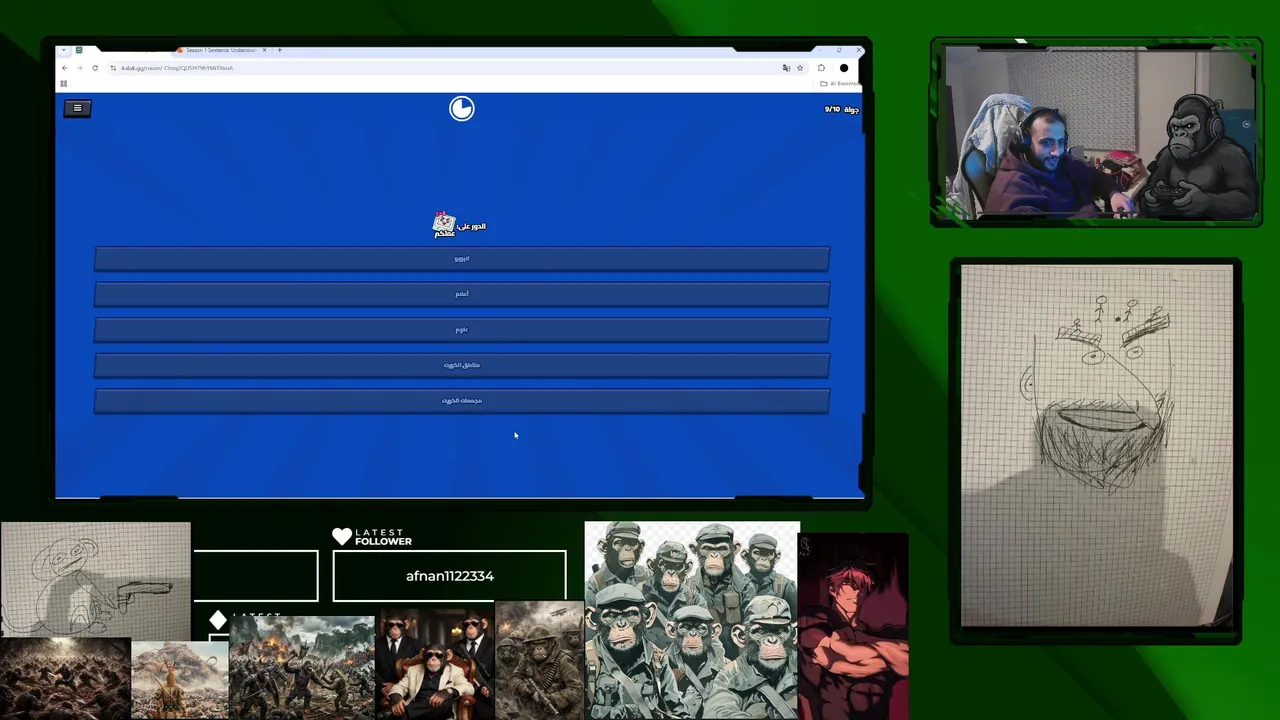This screenshot has height=720, width=1280.
Task: Close the Season 1 Sentence tab
Action: (264, 50)
